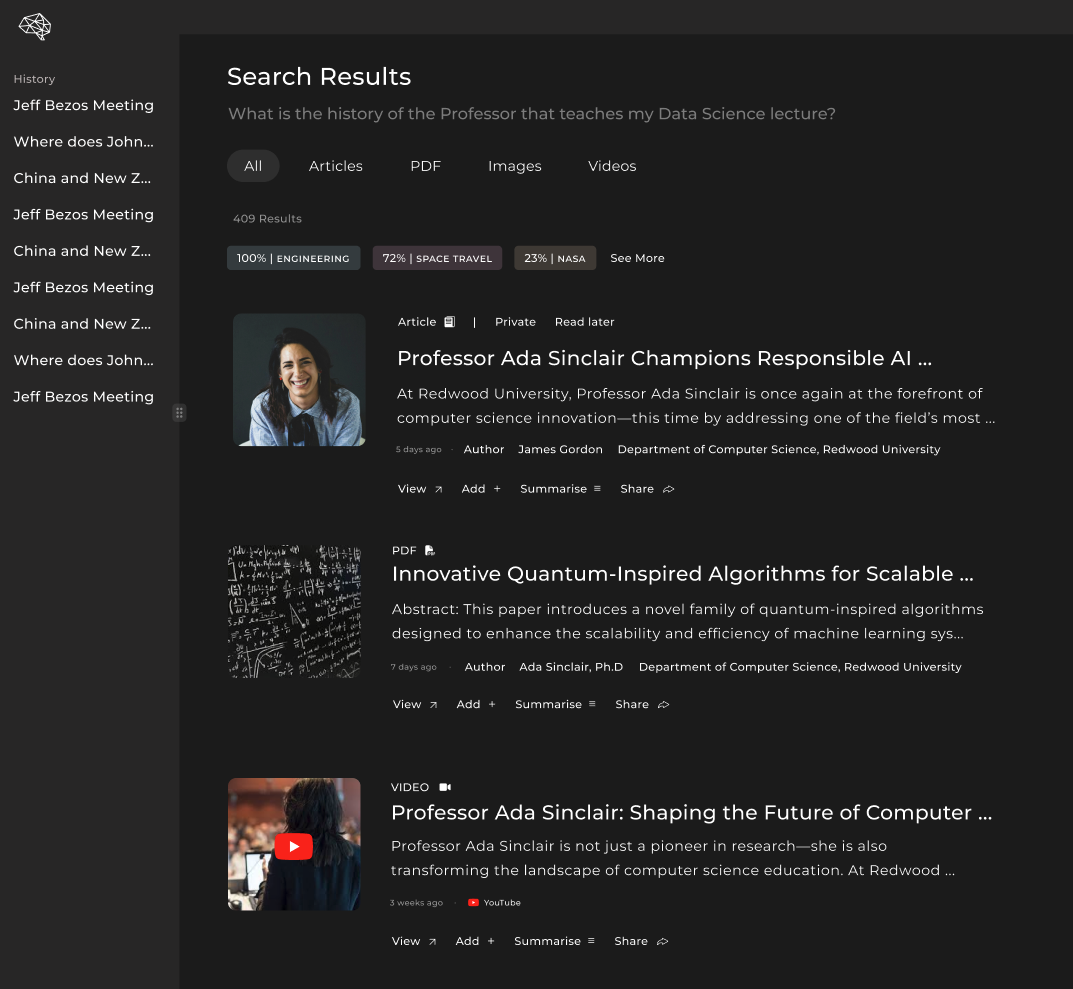Play the video via its thumbnail play button
Screen dimensions: 1073x989
[293, 845]
